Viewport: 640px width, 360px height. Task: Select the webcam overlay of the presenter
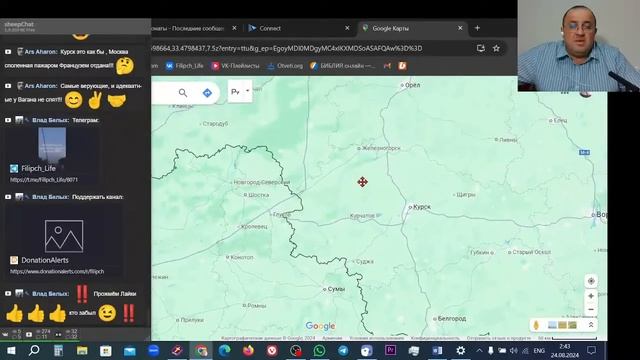point(579,46)
